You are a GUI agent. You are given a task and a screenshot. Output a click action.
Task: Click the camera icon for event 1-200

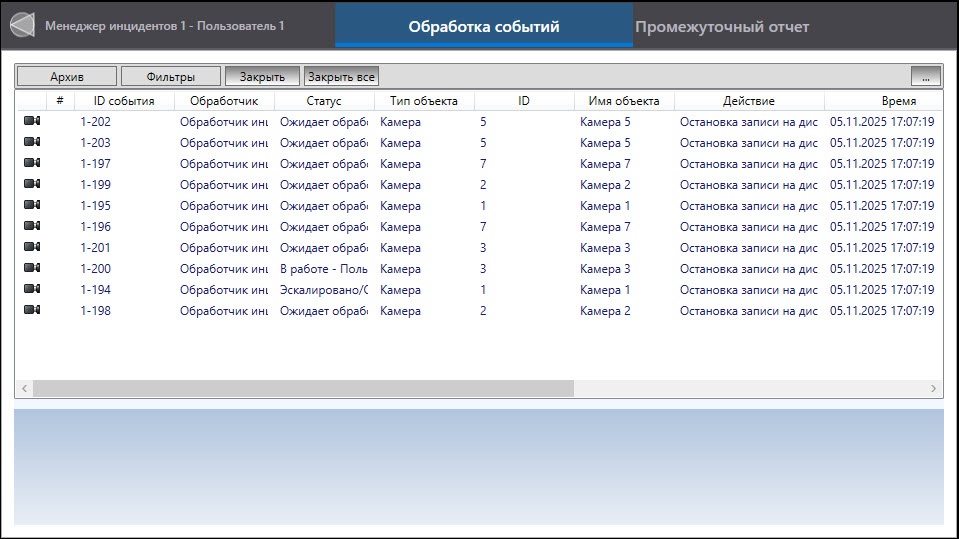32,269
